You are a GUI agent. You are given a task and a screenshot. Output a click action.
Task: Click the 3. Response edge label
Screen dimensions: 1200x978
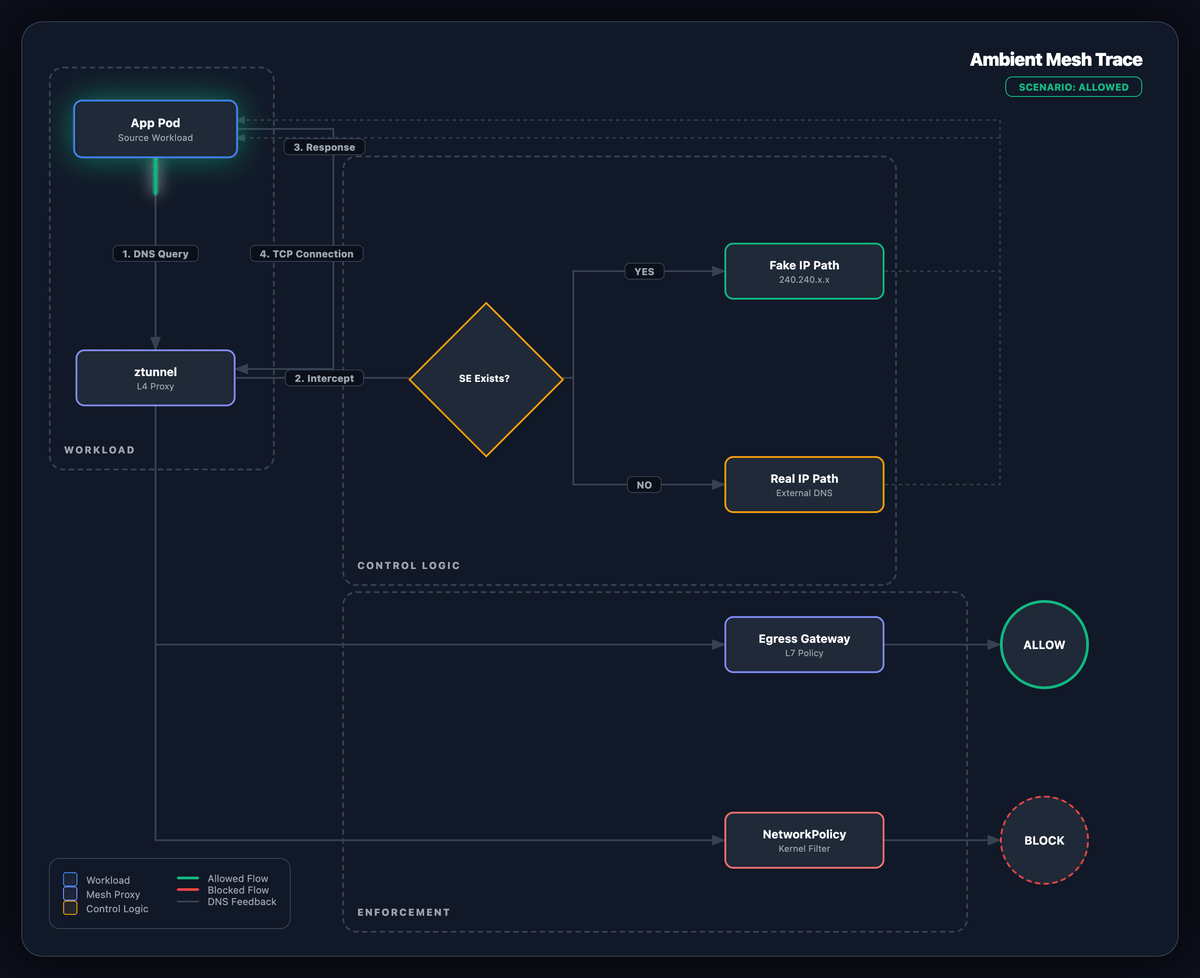click(324, 147)
